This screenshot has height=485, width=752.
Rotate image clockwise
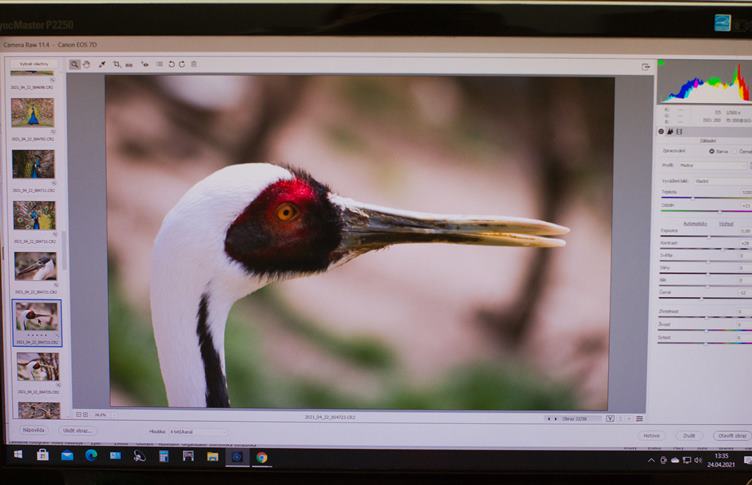coord(182,64)
